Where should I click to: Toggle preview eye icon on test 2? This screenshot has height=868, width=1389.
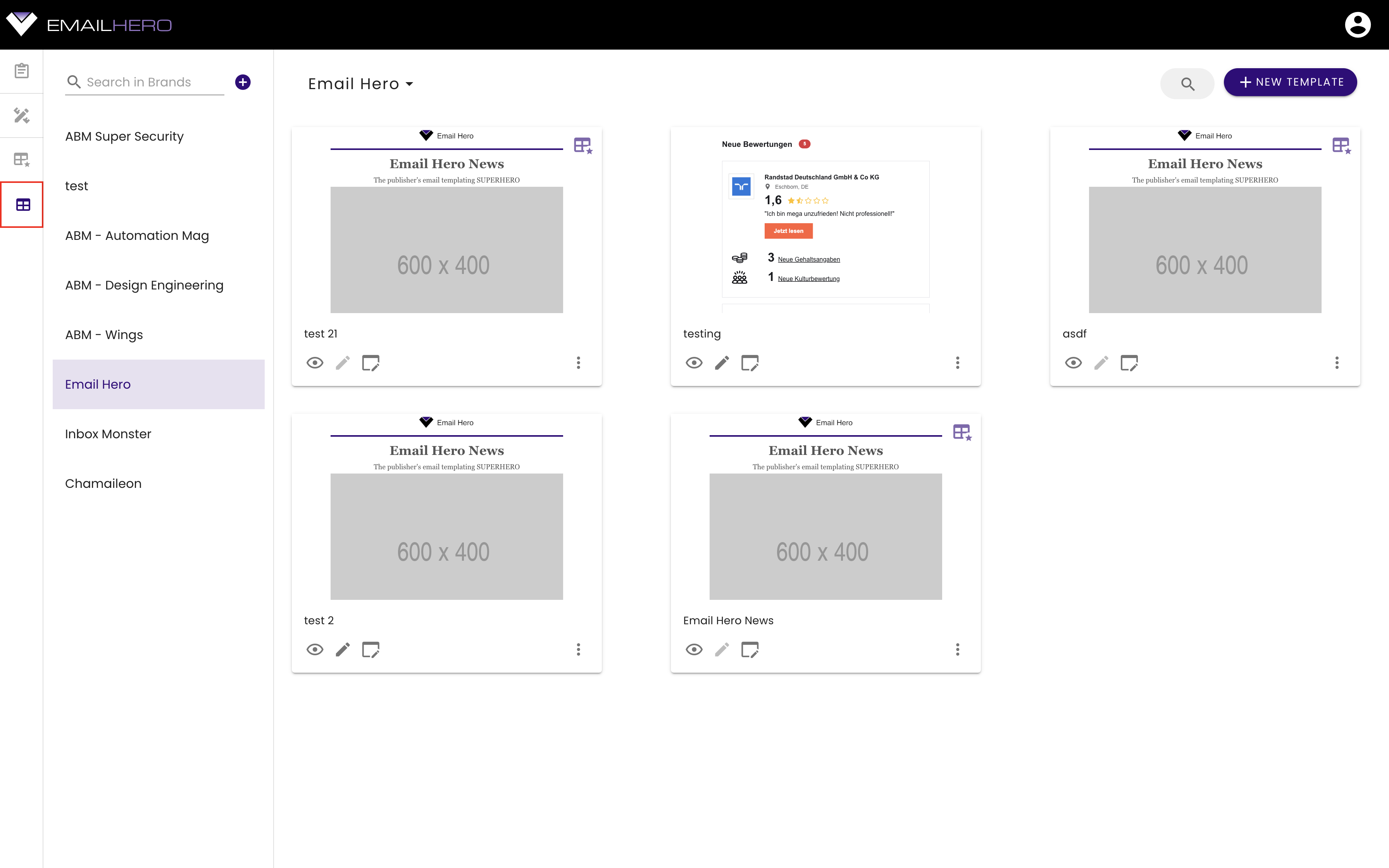315,650
